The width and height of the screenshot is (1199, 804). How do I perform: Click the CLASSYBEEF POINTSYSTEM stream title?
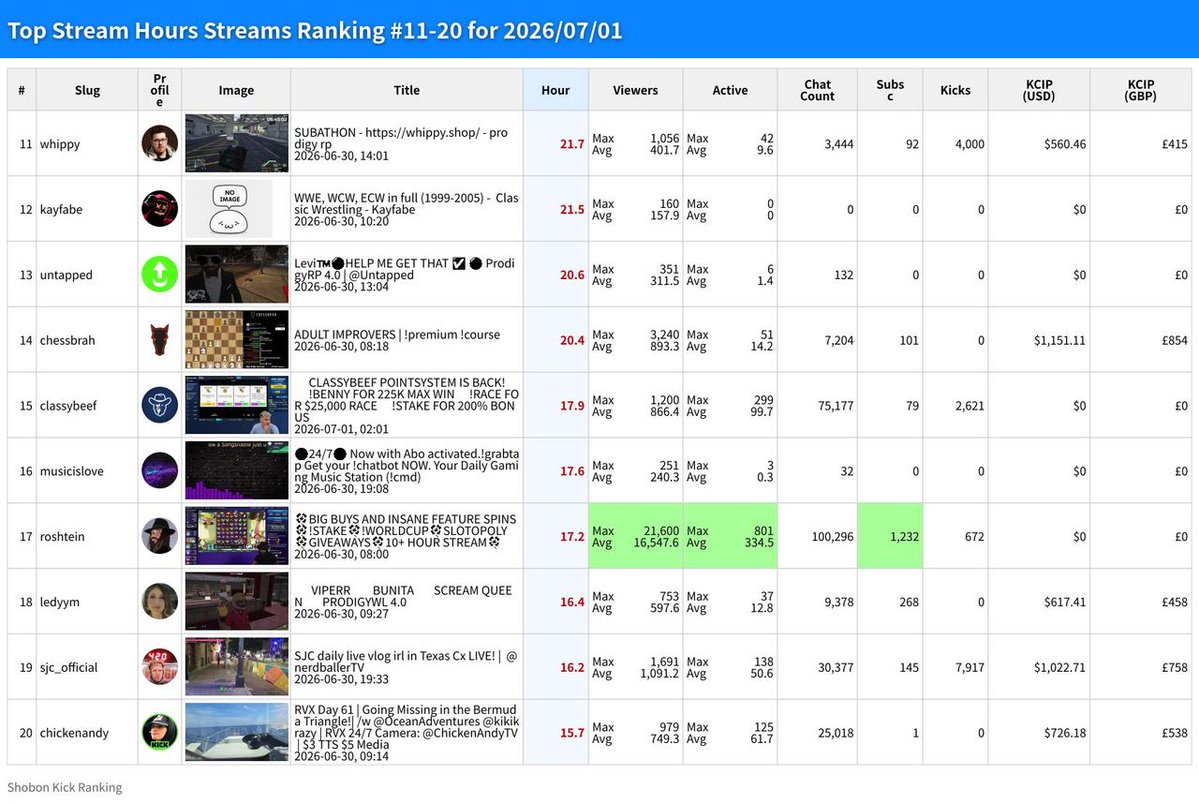407,399
